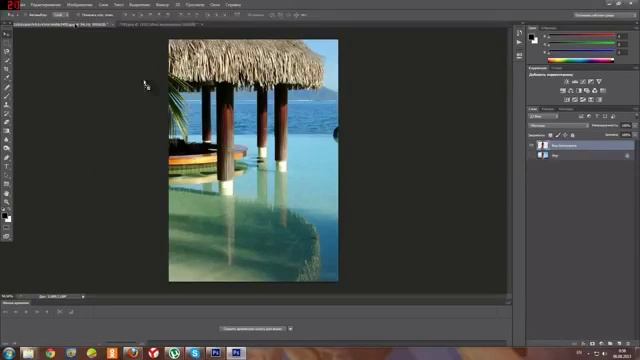Add a Photo Filter adjustment layer
Viewport: 640px width, 360px height.
tap(587, 91)
